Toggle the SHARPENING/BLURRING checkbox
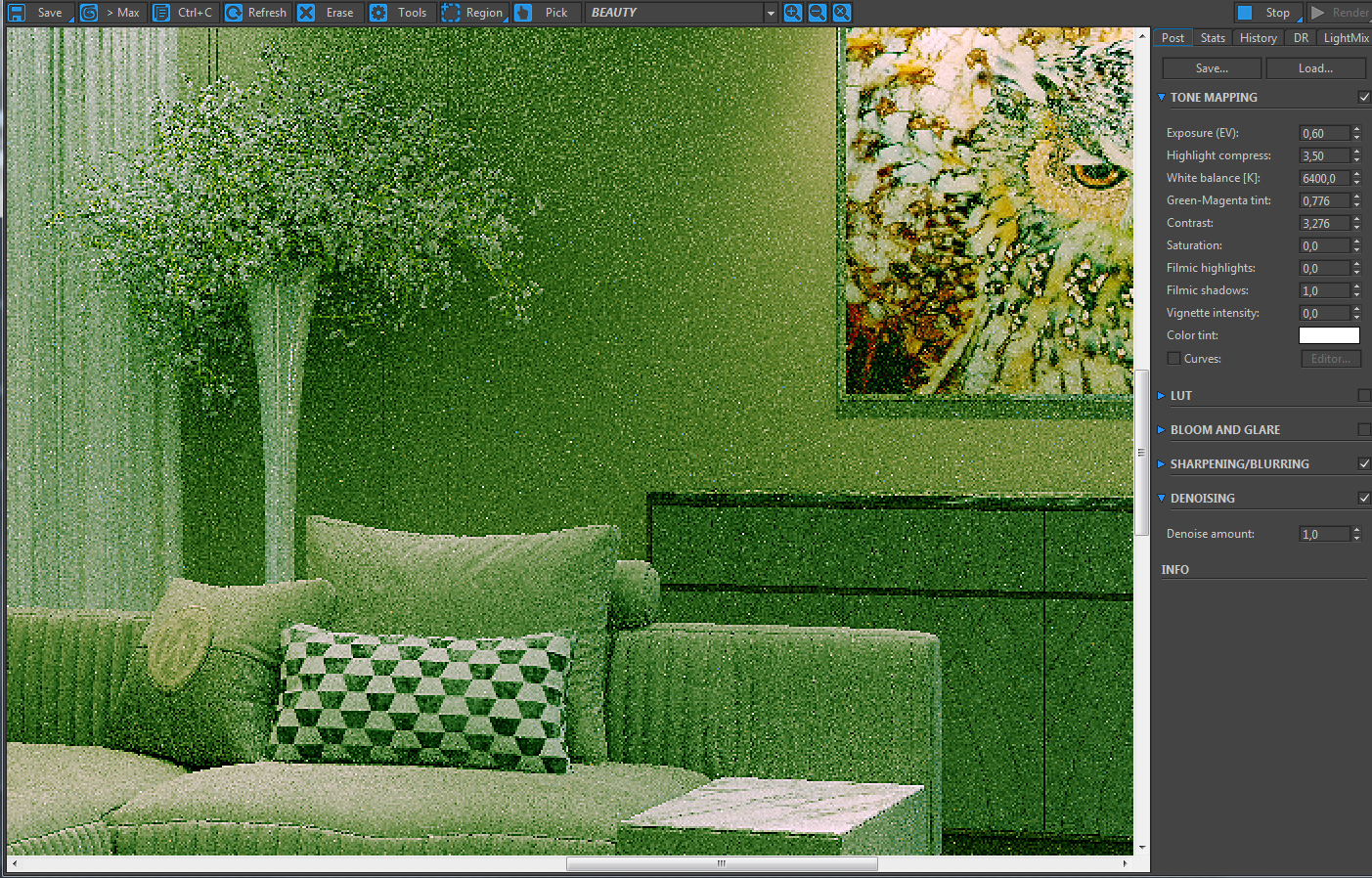1372x878 pixels. pos(1364,464)
